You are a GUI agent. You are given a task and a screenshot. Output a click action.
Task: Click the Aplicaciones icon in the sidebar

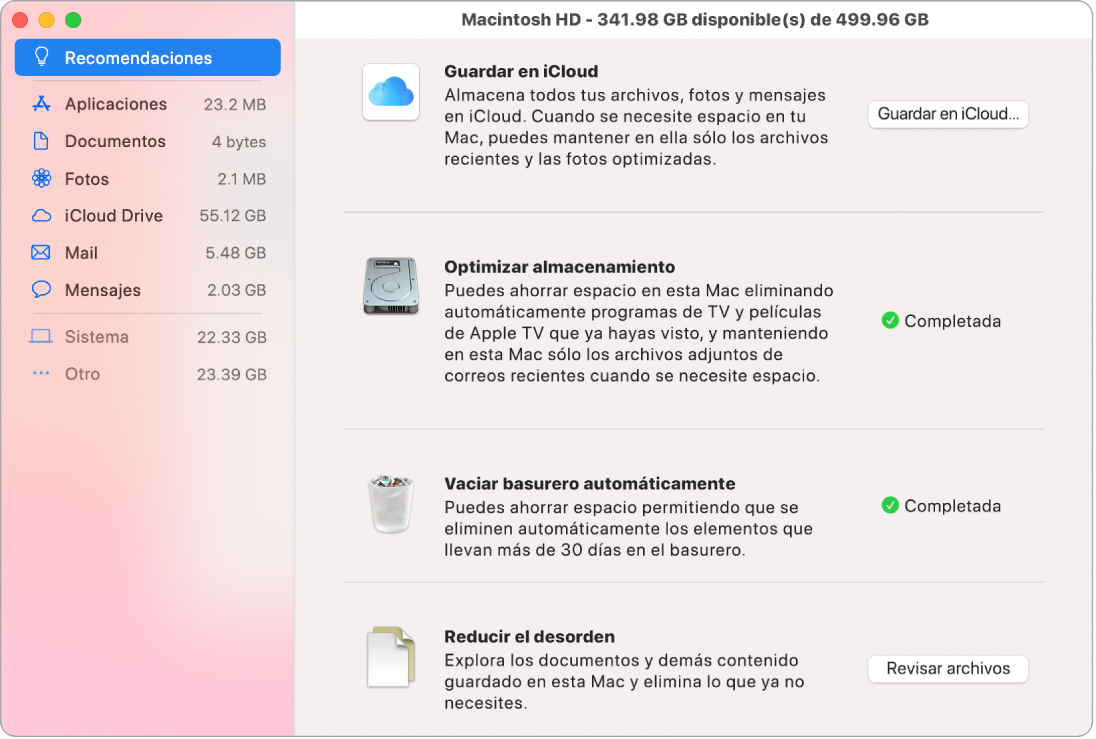tap(40, 103)
